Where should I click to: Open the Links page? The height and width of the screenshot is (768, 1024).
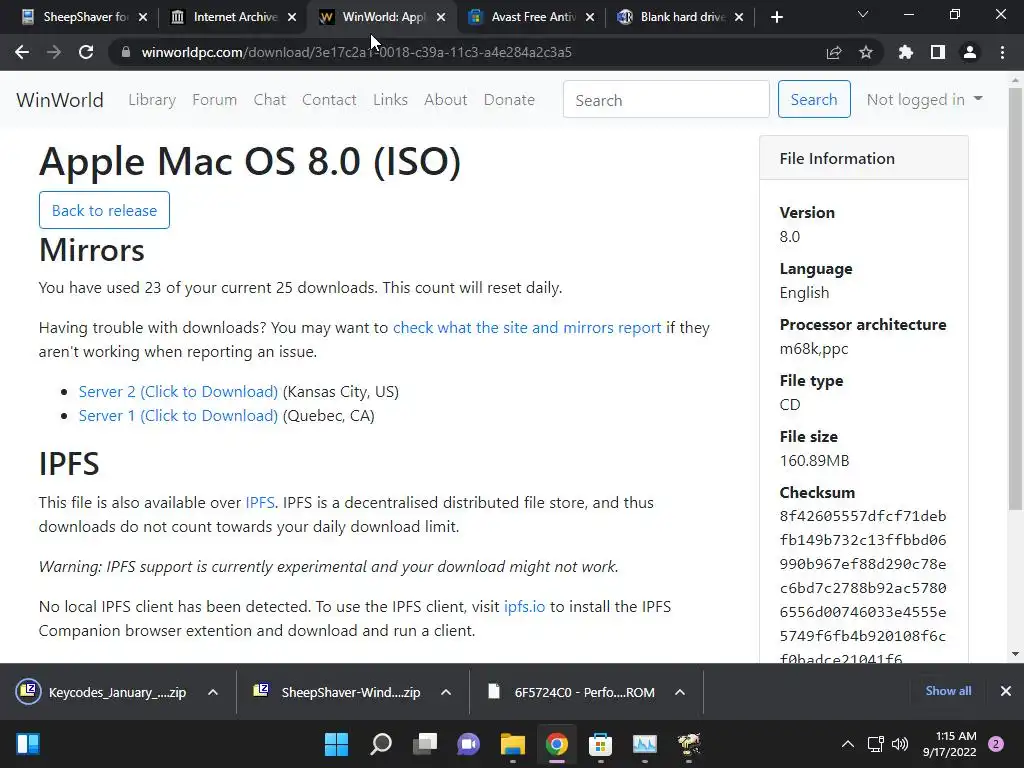click(391, 100)
